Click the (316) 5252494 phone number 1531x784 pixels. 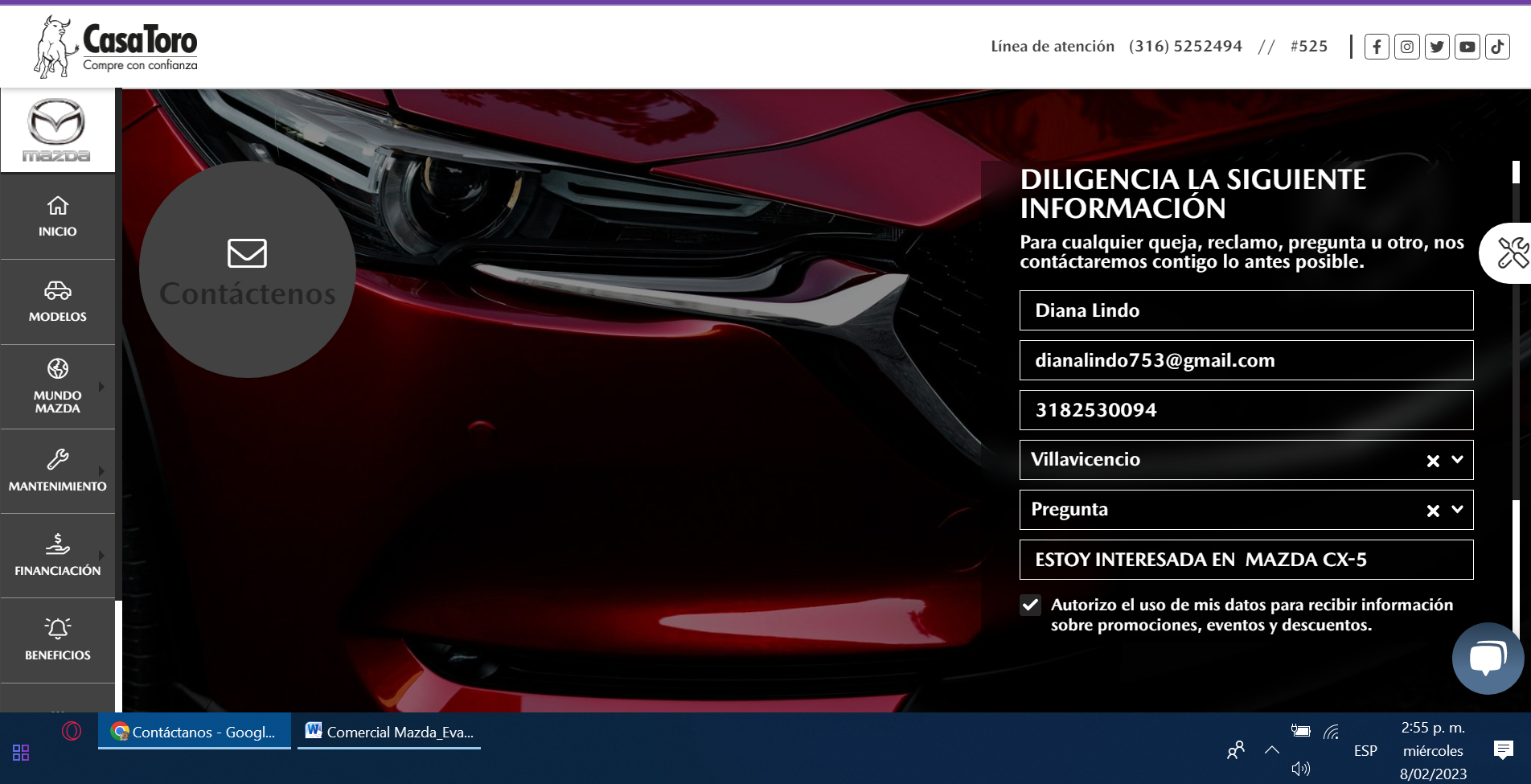point(1185,46)
